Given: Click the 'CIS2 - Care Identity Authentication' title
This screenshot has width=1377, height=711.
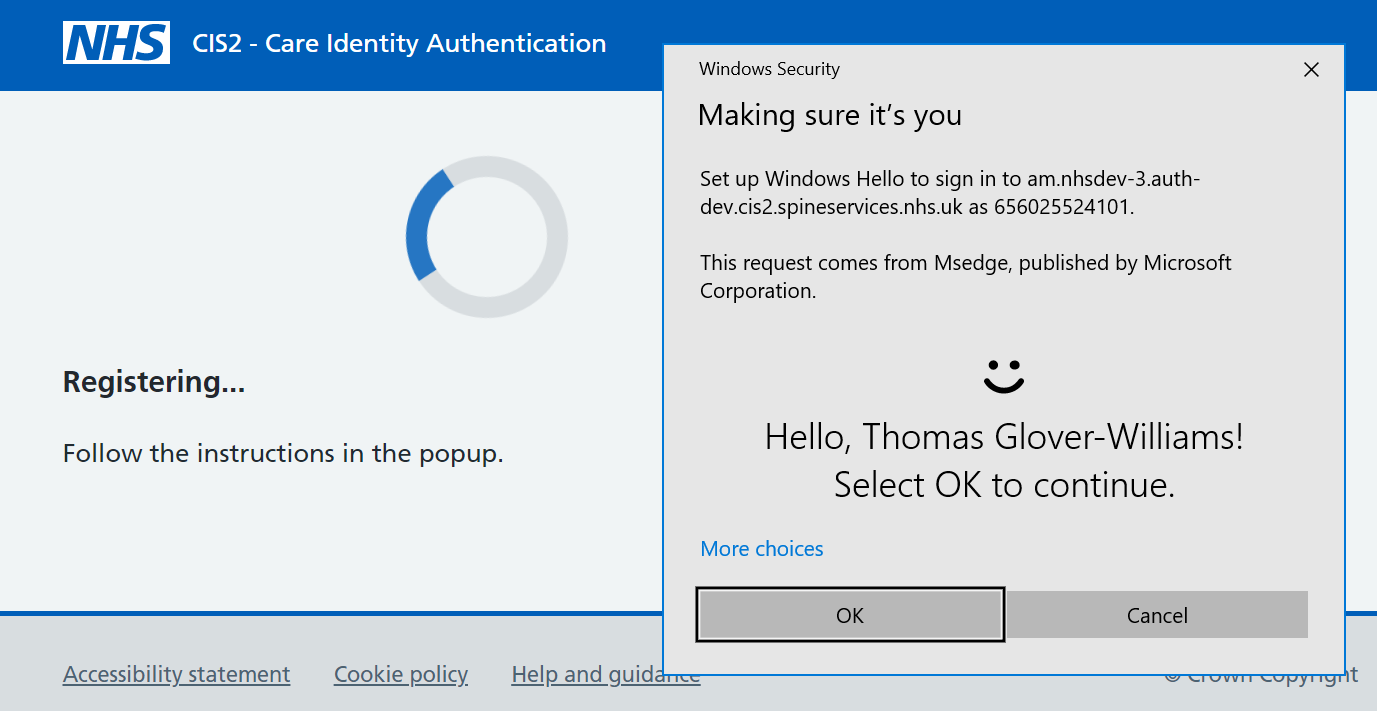Looking at the screenshot, I should pyautogui.click(x=400, y=44).
